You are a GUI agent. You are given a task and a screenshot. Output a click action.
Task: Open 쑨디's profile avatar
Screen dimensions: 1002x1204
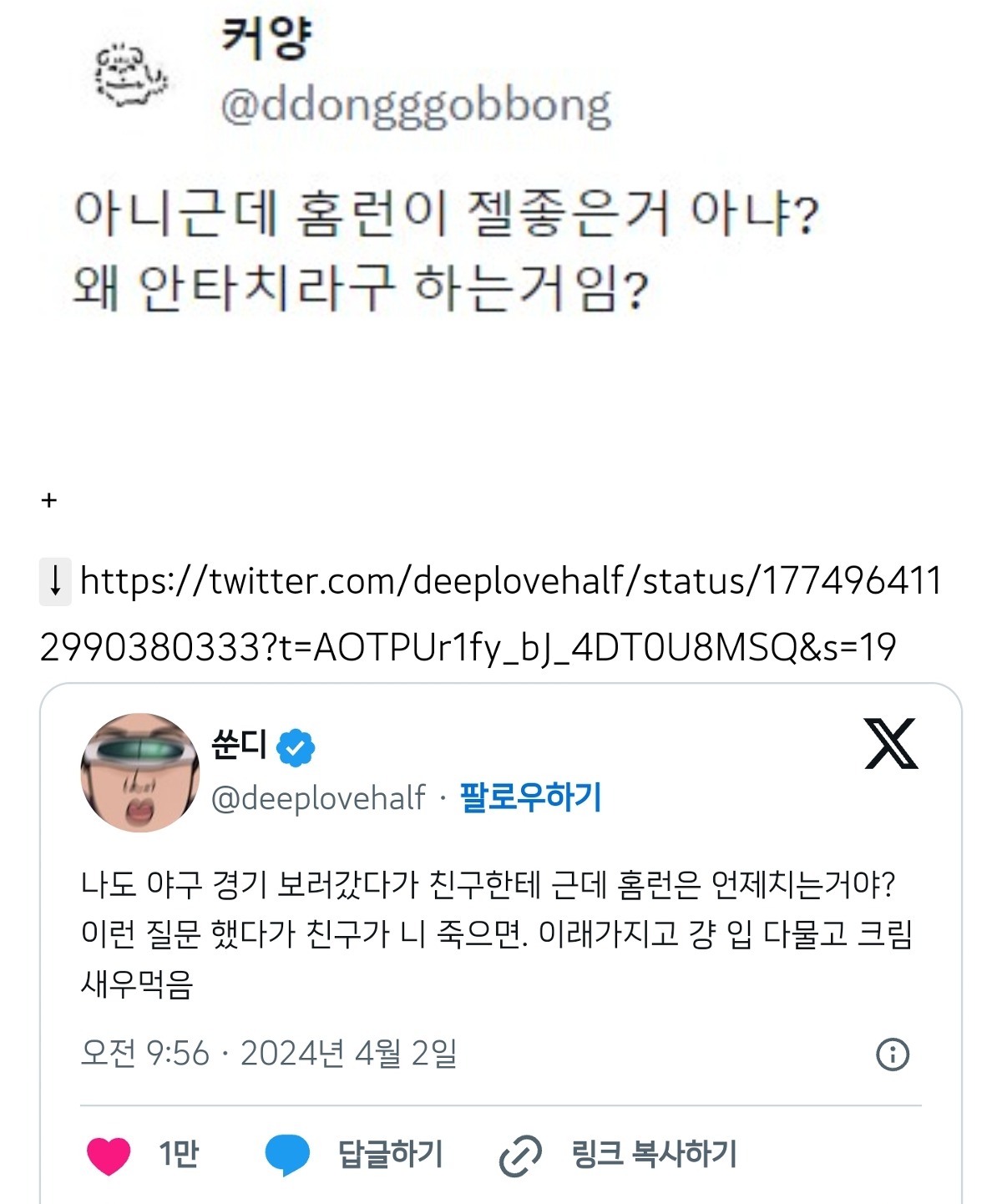click(x=140, y=772)
